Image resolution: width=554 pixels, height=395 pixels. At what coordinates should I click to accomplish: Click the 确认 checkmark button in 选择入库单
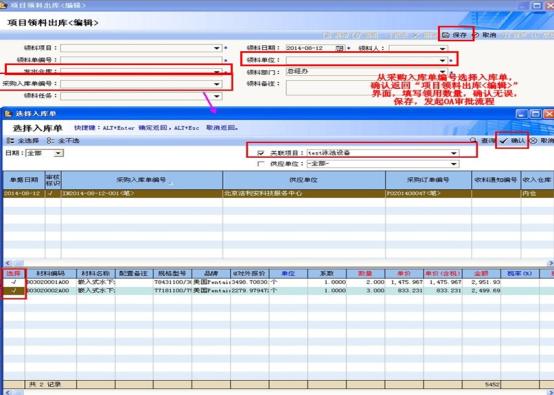512,141
